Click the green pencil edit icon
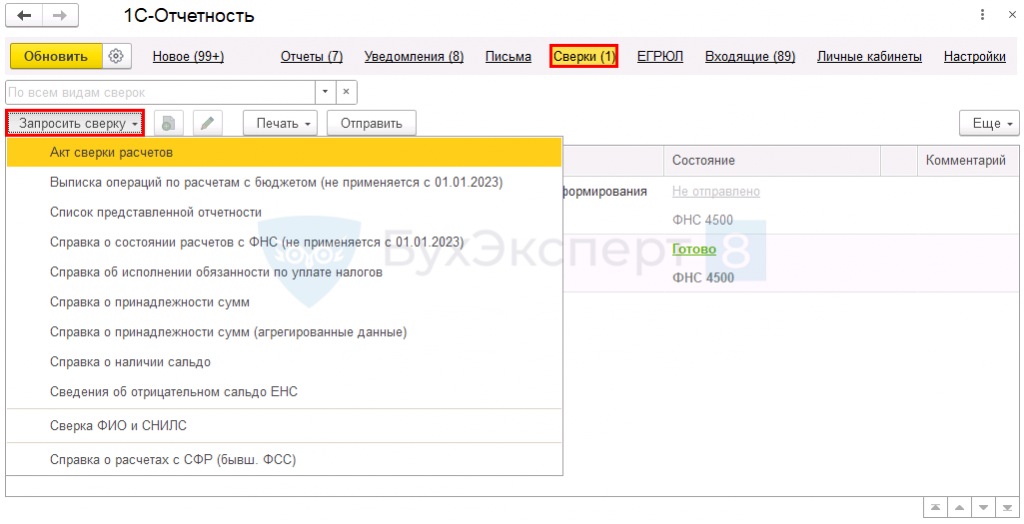1024x524 pixels. 208,123
